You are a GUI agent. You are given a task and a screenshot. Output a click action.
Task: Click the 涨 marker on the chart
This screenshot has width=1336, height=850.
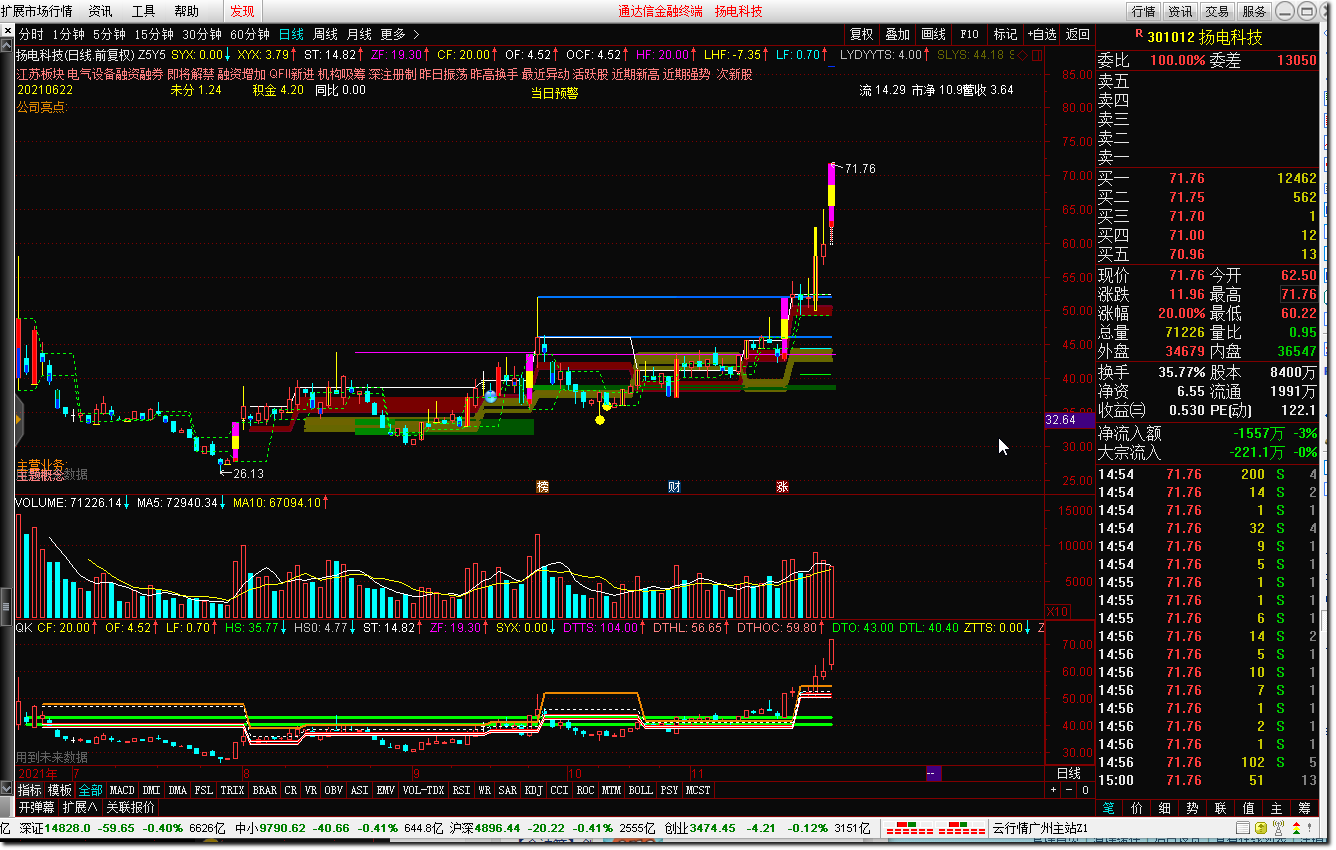tap(783, 487)
